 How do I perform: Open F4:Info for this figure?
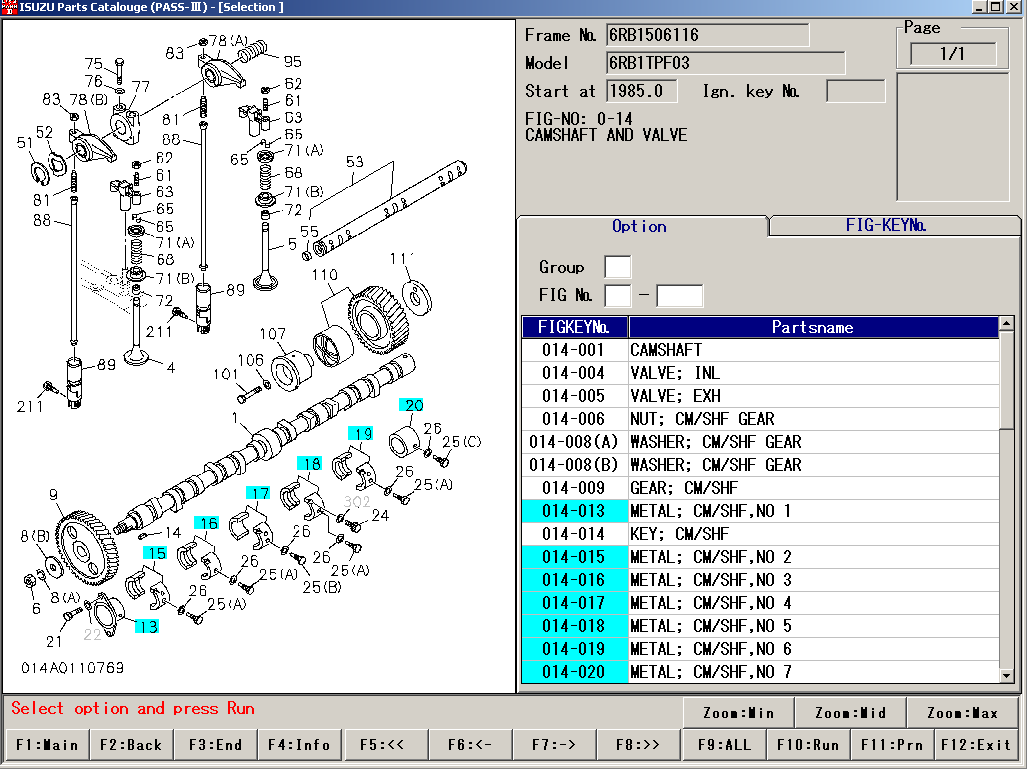click(x=299, y=745)
